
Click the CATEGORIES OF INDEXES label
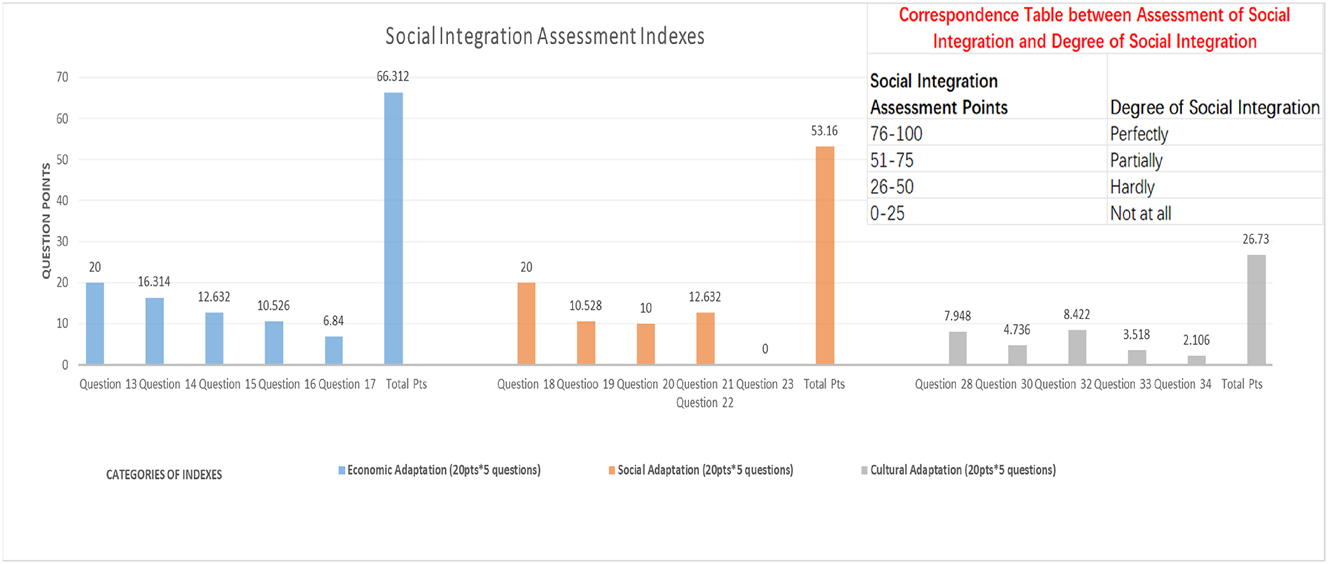[x=164, y=475]
